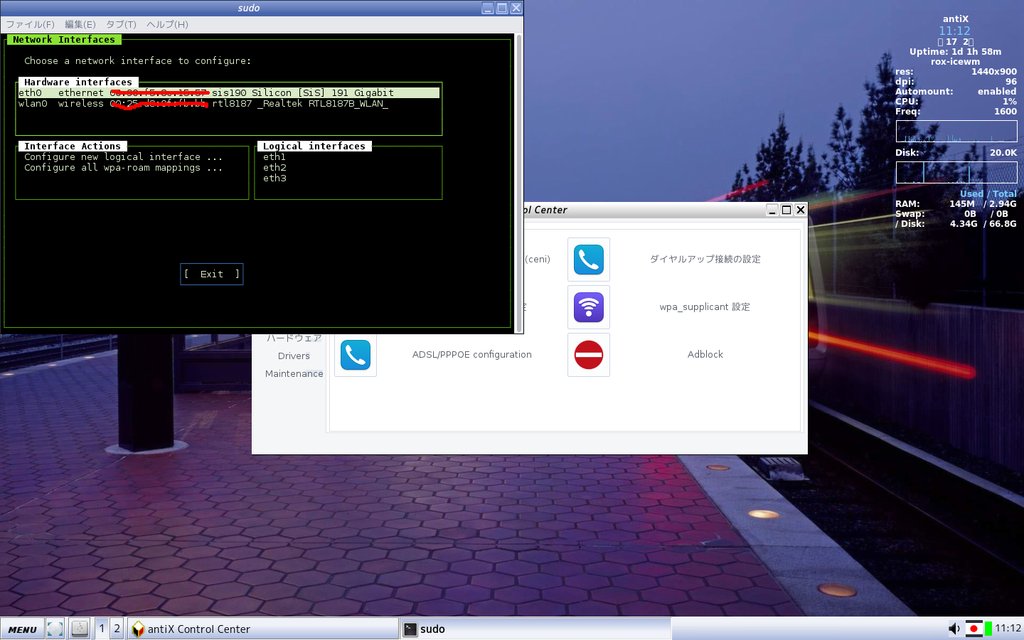Image resolution: width=1024 pixels, height=640 pixels.
Task: Click the wpa_supplicant 設定 label
Action: pyautogui.click(x=705, y=307)
